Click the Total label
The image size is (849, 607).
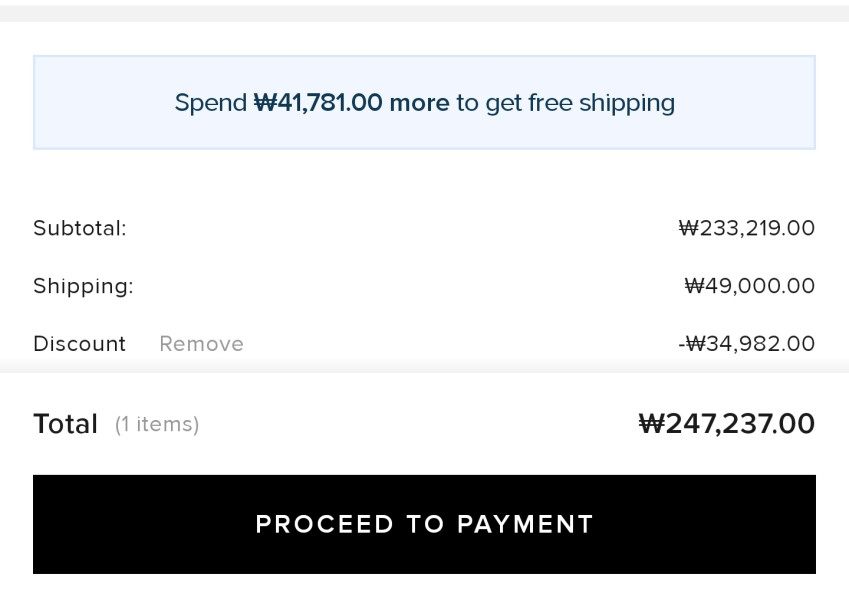[x=65, y=424]
